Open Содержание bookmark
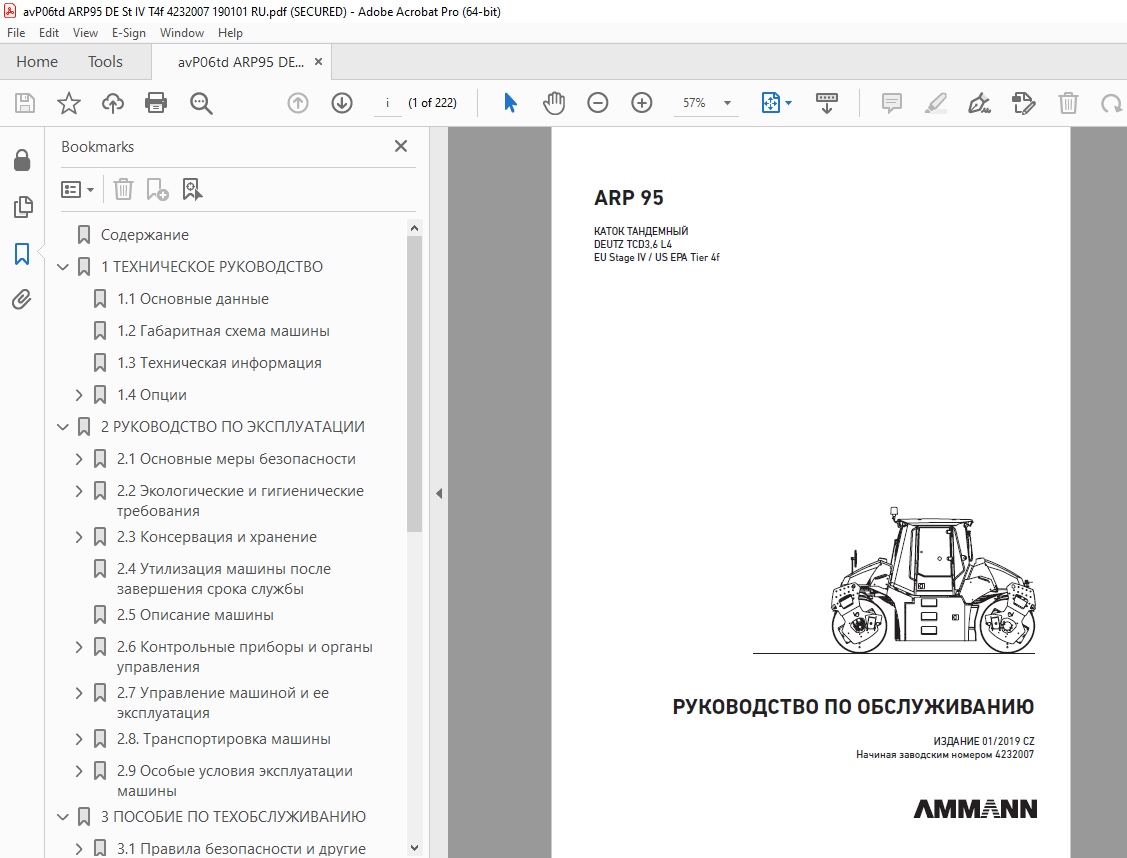The image size is (1127, 858). tap(144, 235)
